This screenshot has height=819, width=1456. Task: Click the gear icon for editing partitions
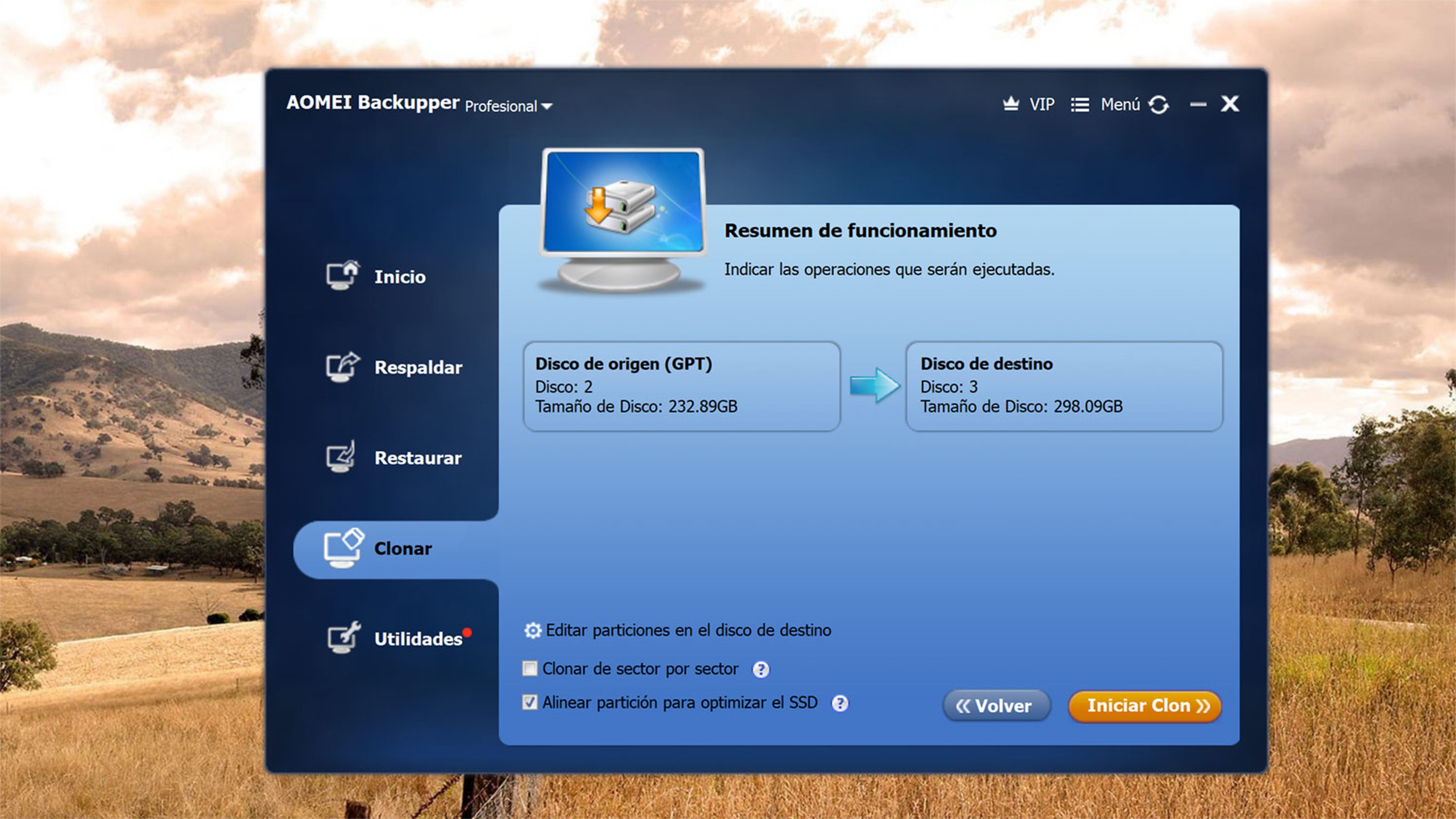coord(532,630)
